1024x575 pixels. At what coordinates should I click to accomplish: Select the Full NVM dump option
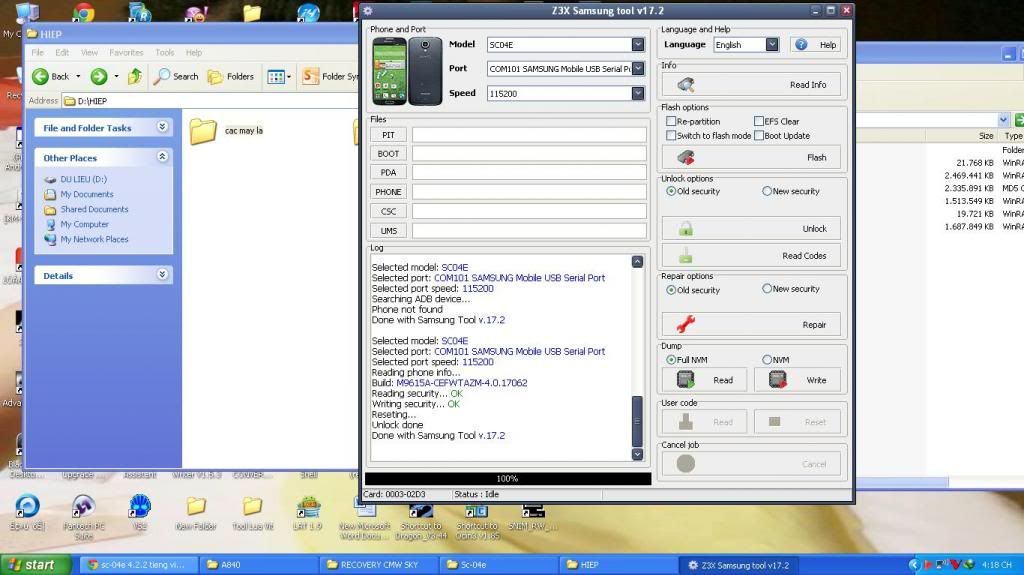click(x=671, y=359)
